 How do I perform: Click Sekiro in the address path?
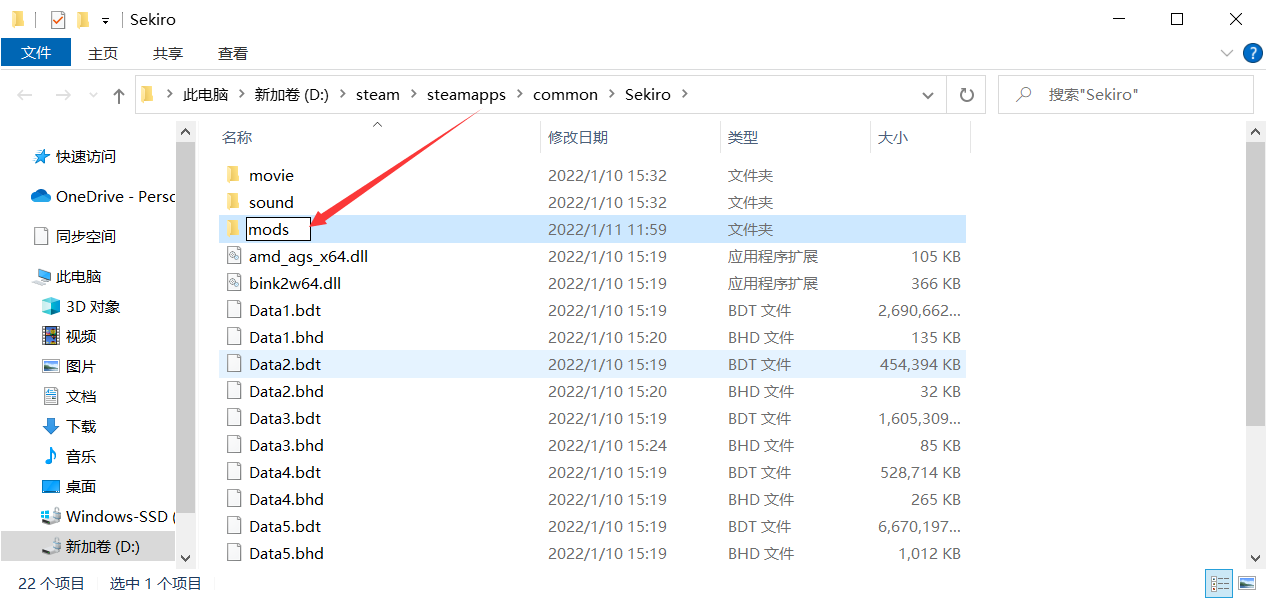click(x=648, y=94)
